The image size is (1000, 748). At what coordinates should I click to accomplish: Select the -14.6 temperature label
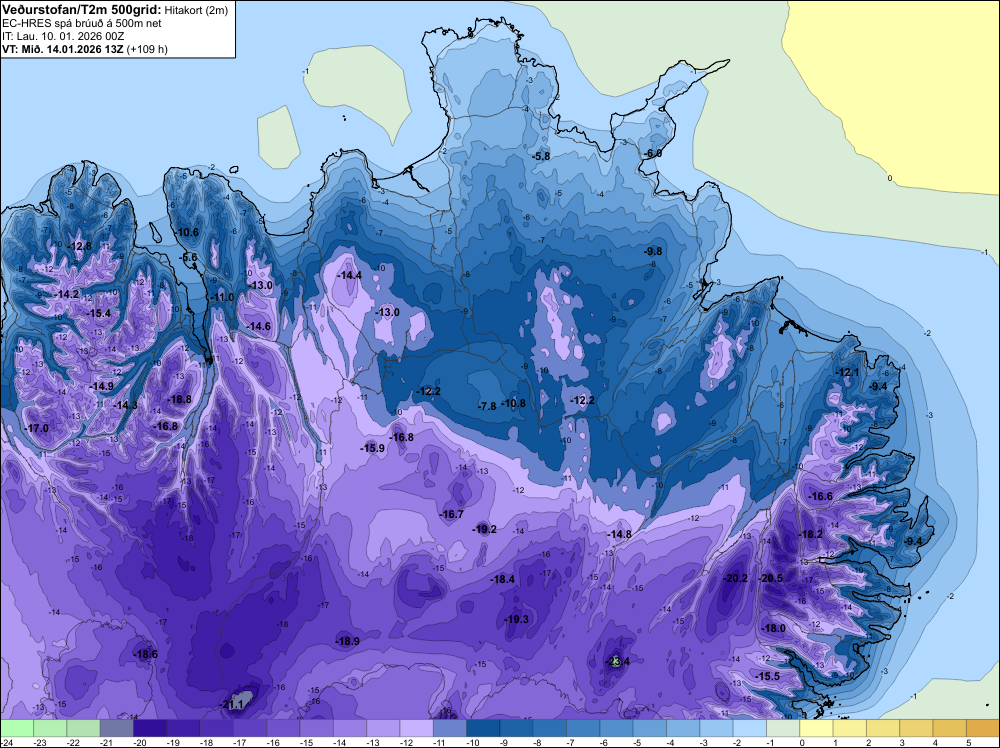point(258,326)
